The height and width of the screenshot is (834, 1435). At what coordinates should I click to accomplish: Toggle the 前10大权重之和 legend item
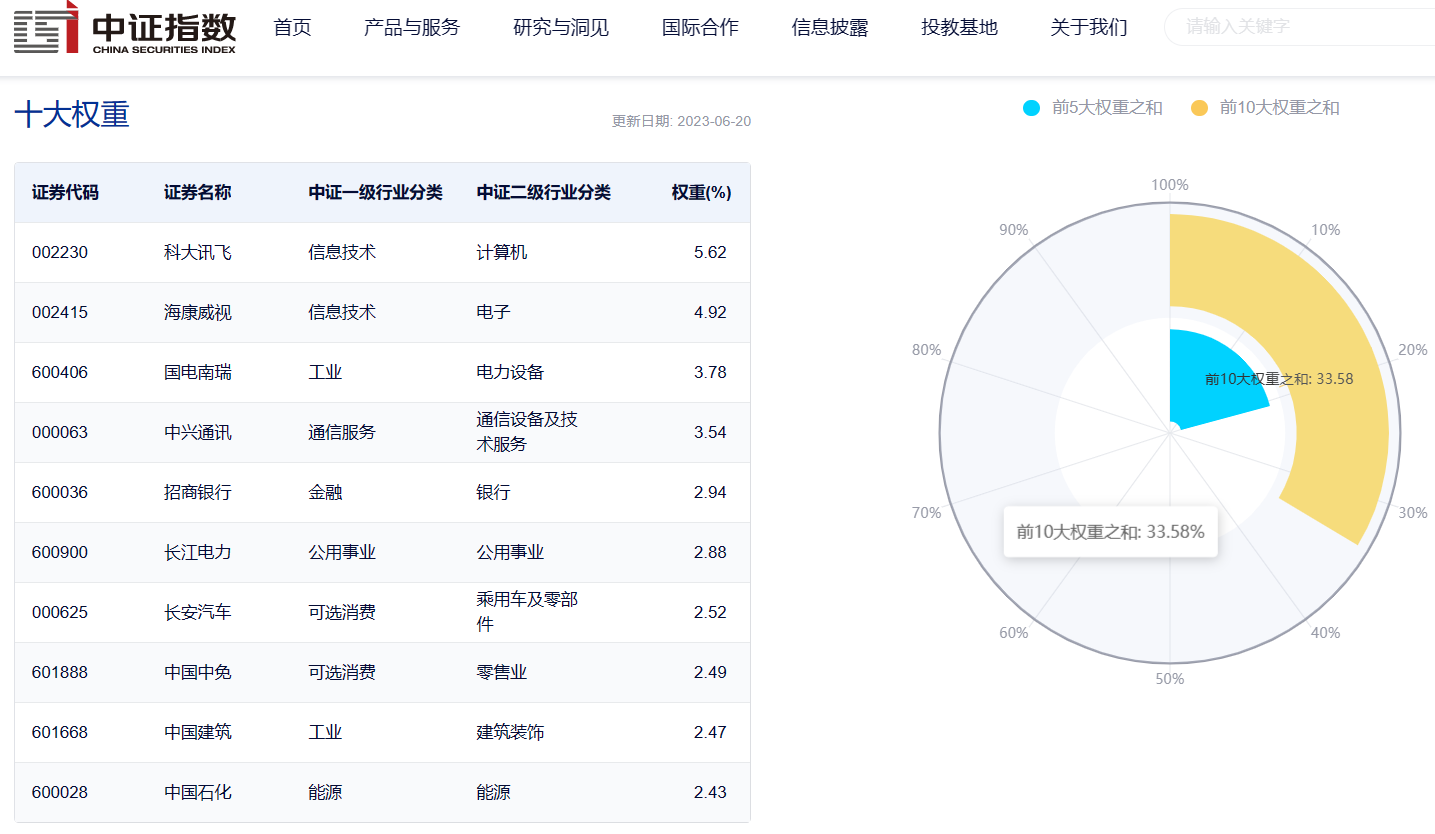(1266, 108)
